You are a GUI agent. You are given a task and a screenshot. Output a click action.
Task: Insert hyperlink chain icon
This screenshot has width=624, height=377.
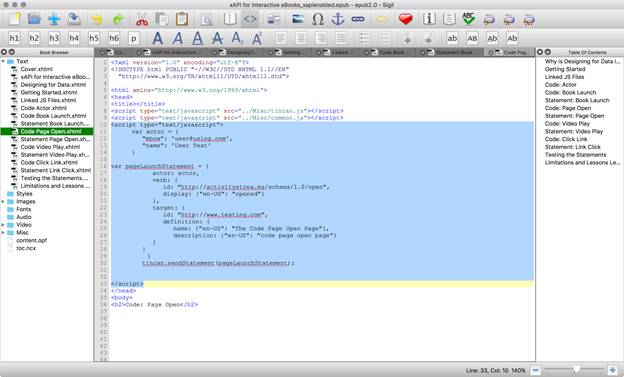(358, 19)
